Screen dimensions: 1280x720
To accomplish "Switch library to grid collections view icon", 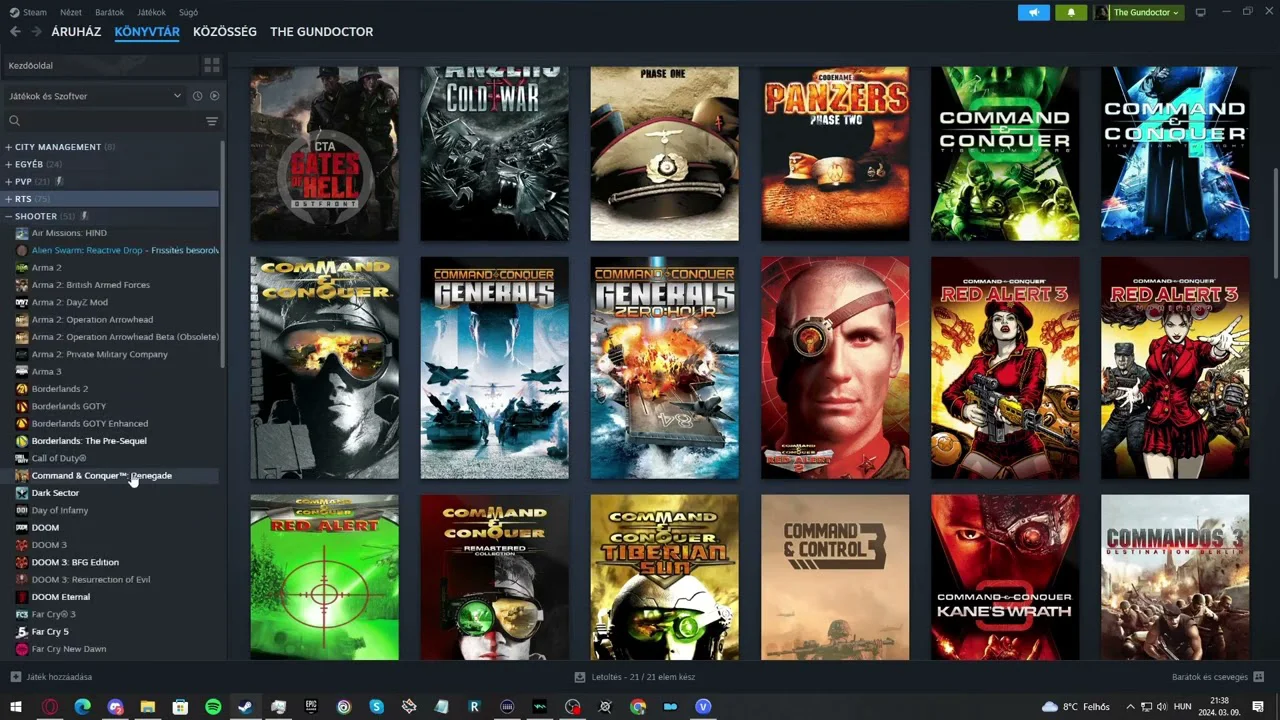I will point(212,65).
